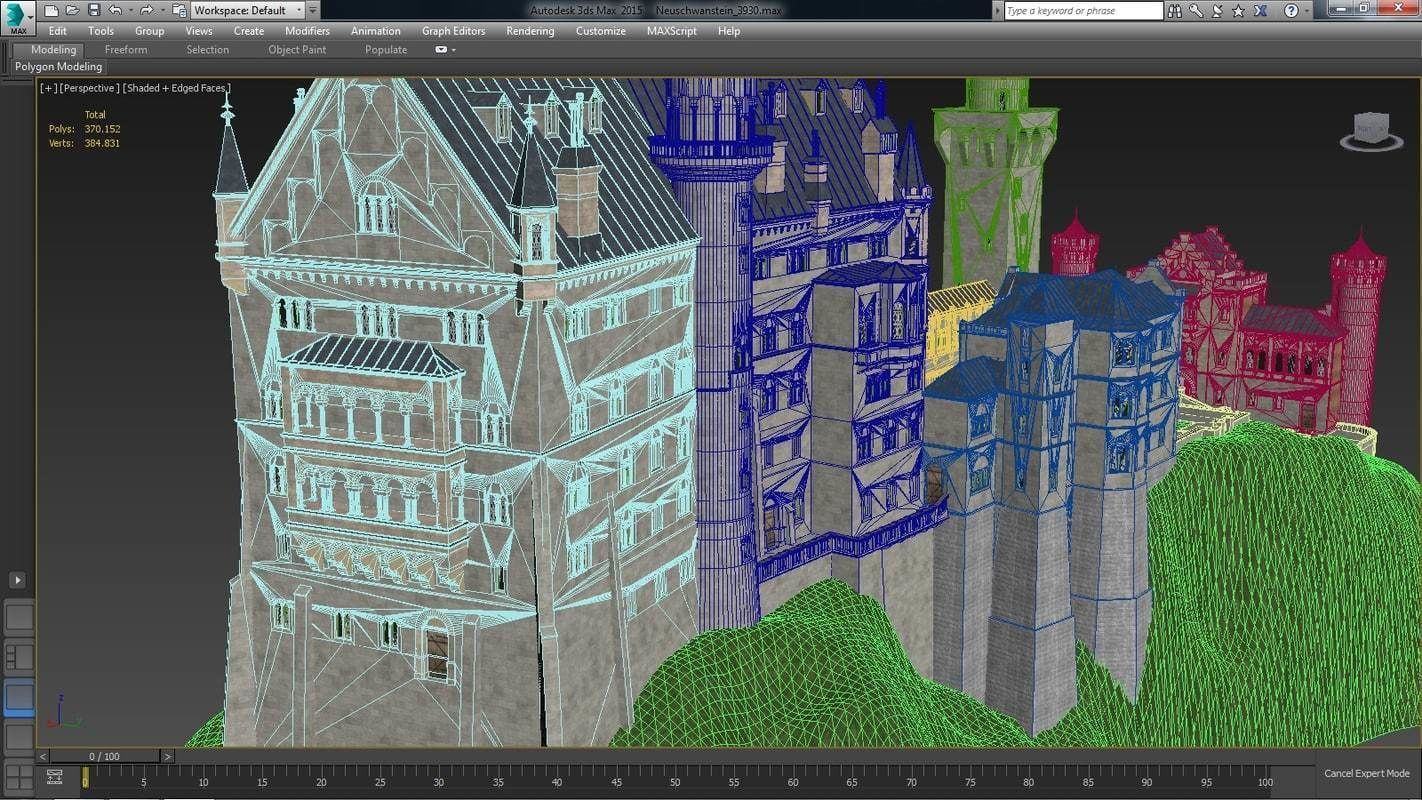Expand the InfoCenter arrow left of search box

point(997,10)
